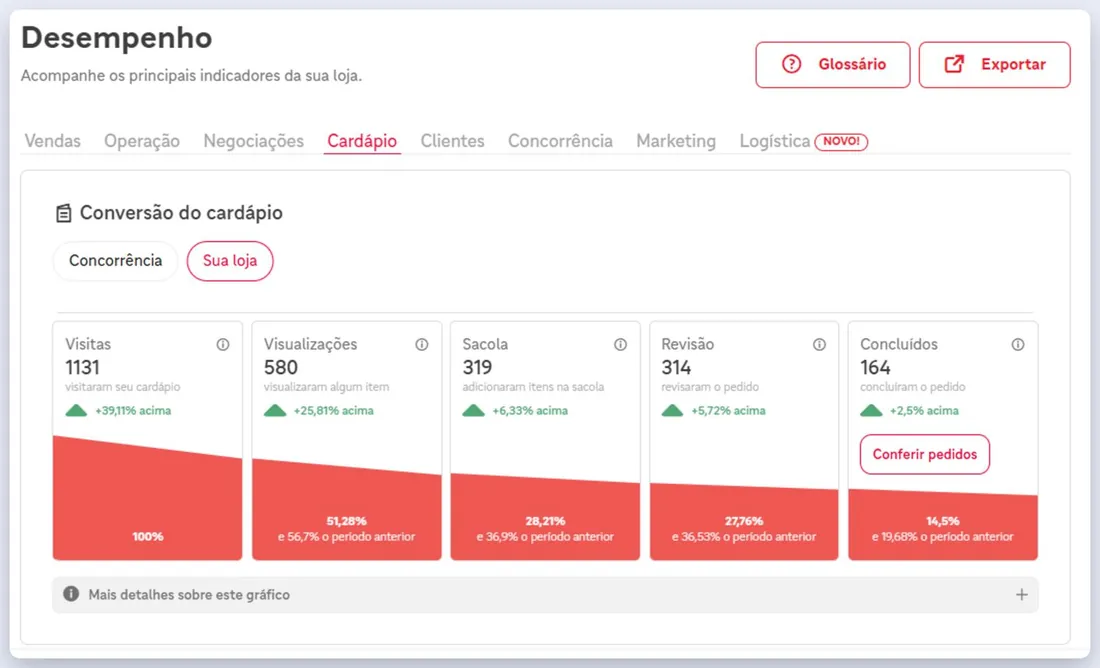Click the +6,33% acima text
This screenshot has height=668, width=1100.
pos(530,411)
